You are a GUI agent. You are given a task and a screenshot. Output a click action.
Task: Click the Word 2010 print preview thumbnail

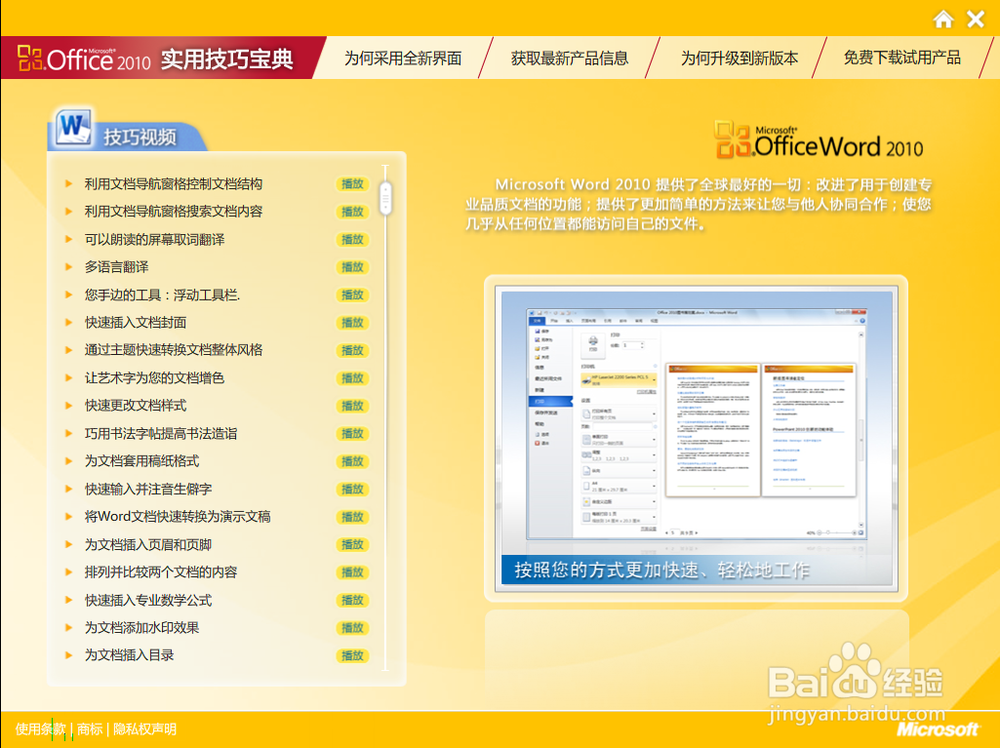click(x=696, y=438)
